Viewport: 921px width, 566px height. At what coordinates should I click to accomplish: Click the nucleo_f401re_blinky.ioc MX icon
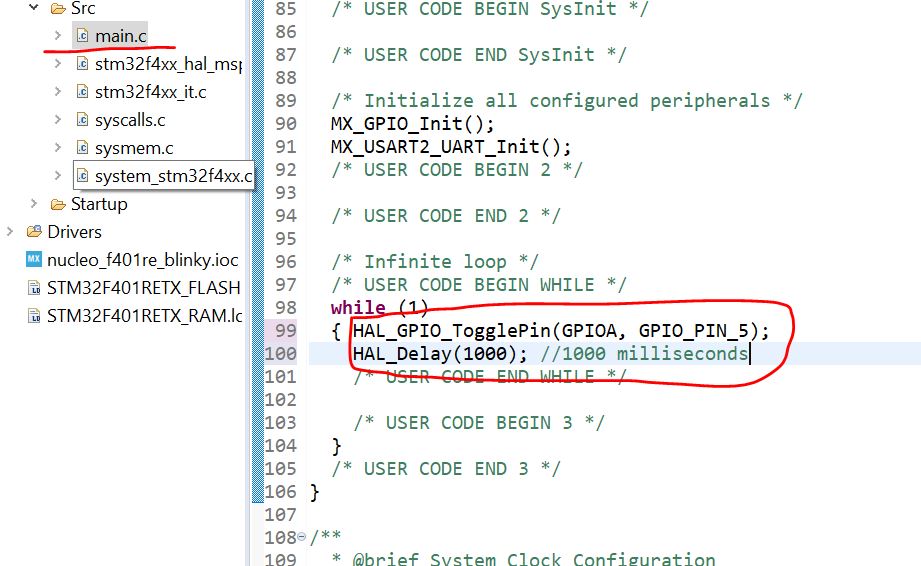tap(33, 260)
